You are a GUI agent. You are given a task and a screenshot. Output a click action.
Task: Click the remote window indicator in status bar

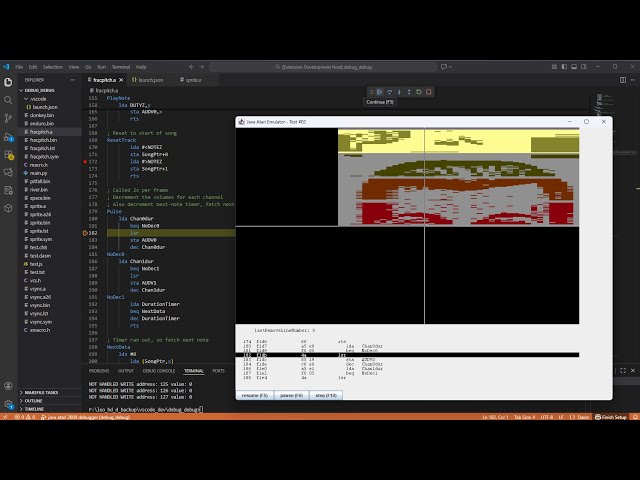(x=5, y=417)
